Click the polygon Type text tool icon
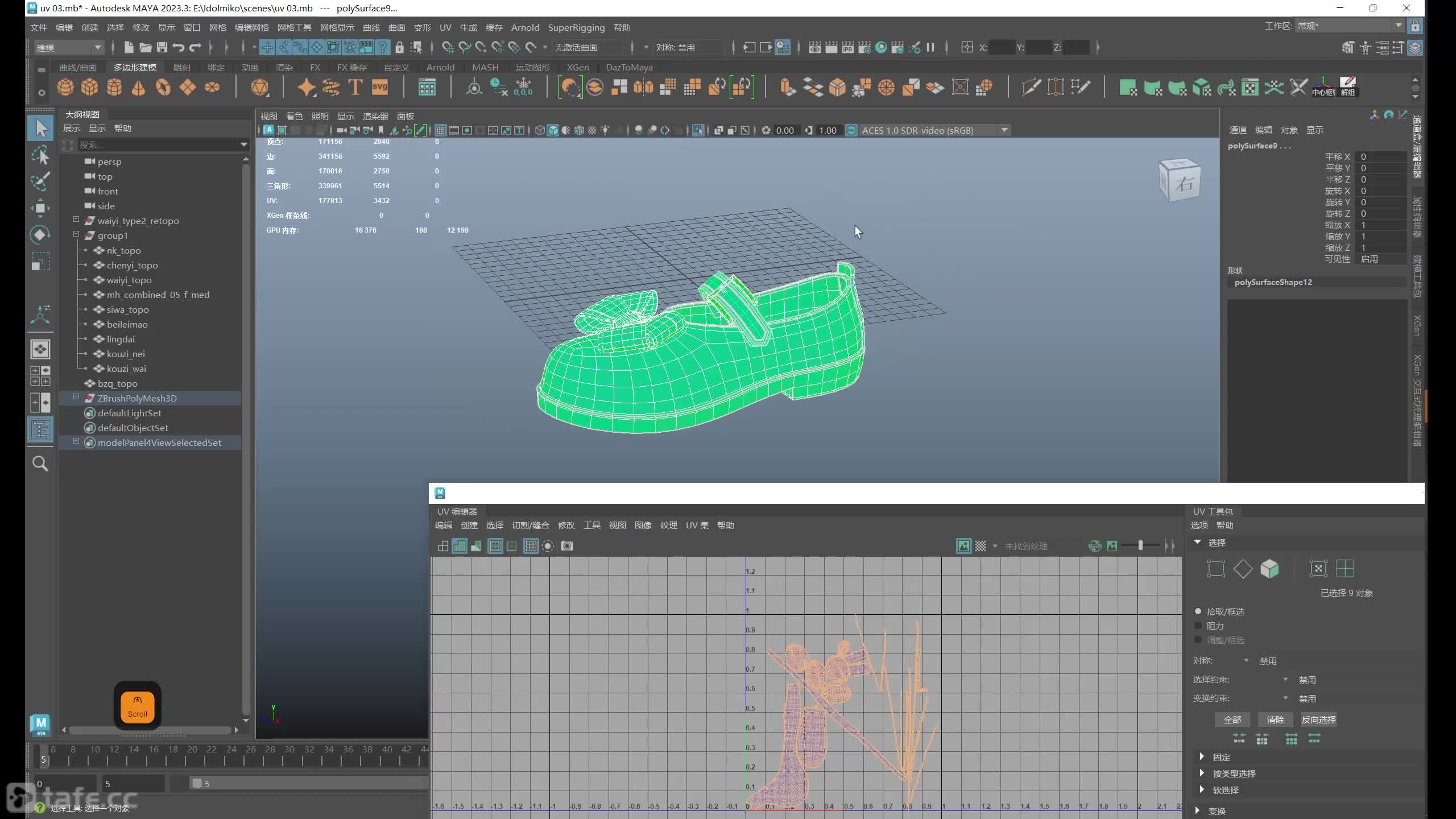The width and height of the screenshot is (1456, 819). click(x=355, y=88)
